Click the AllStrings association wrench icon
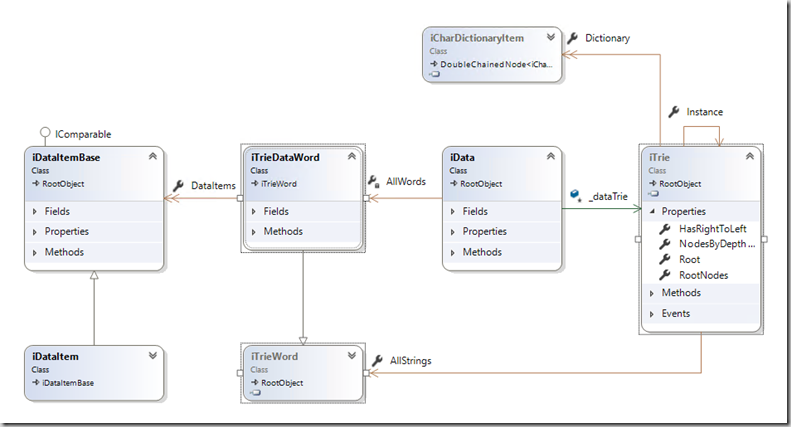This screenshot has width=791, height=427. (x=377, y=361)
